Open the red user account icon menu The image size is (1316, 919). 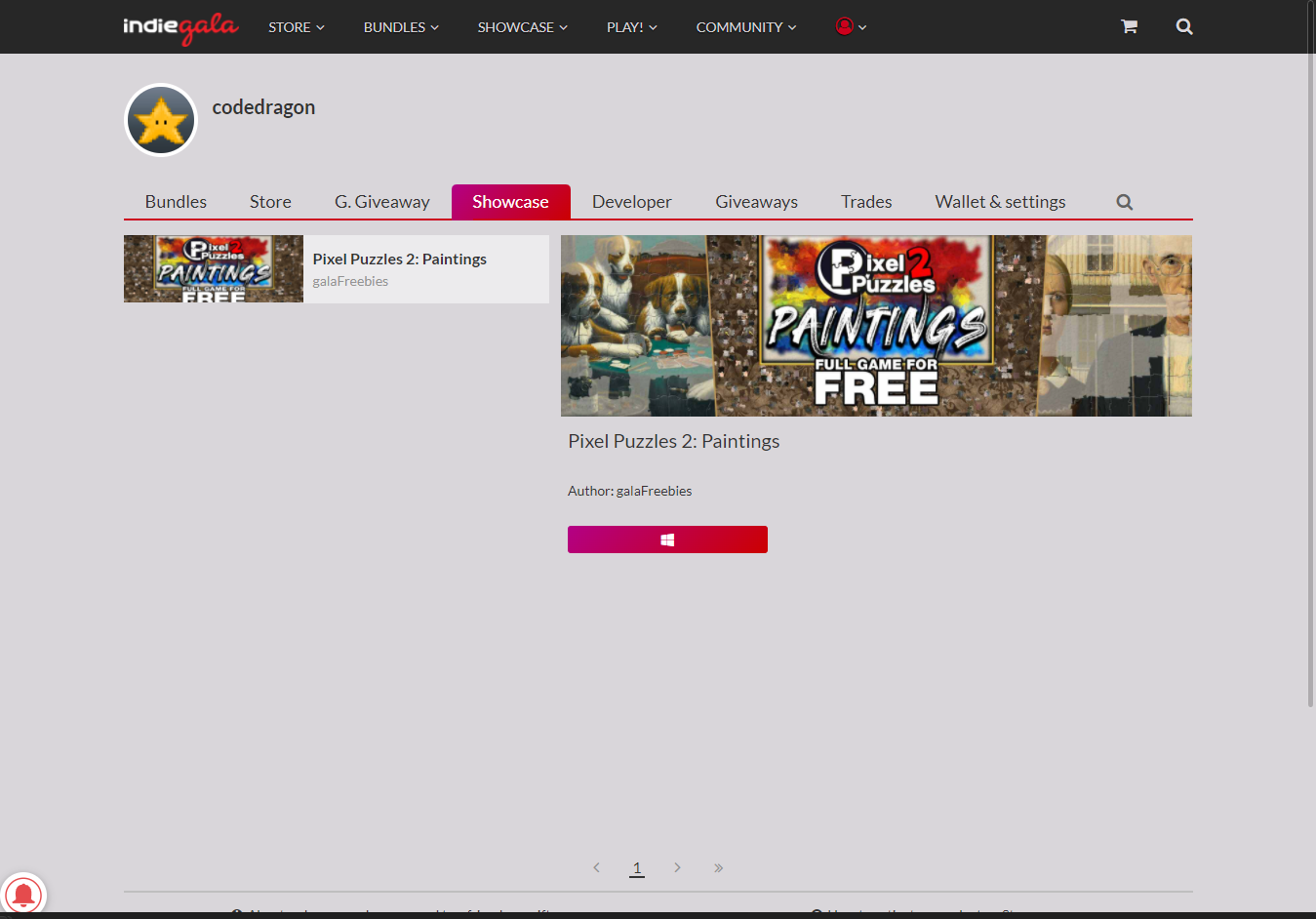point(851,26)
